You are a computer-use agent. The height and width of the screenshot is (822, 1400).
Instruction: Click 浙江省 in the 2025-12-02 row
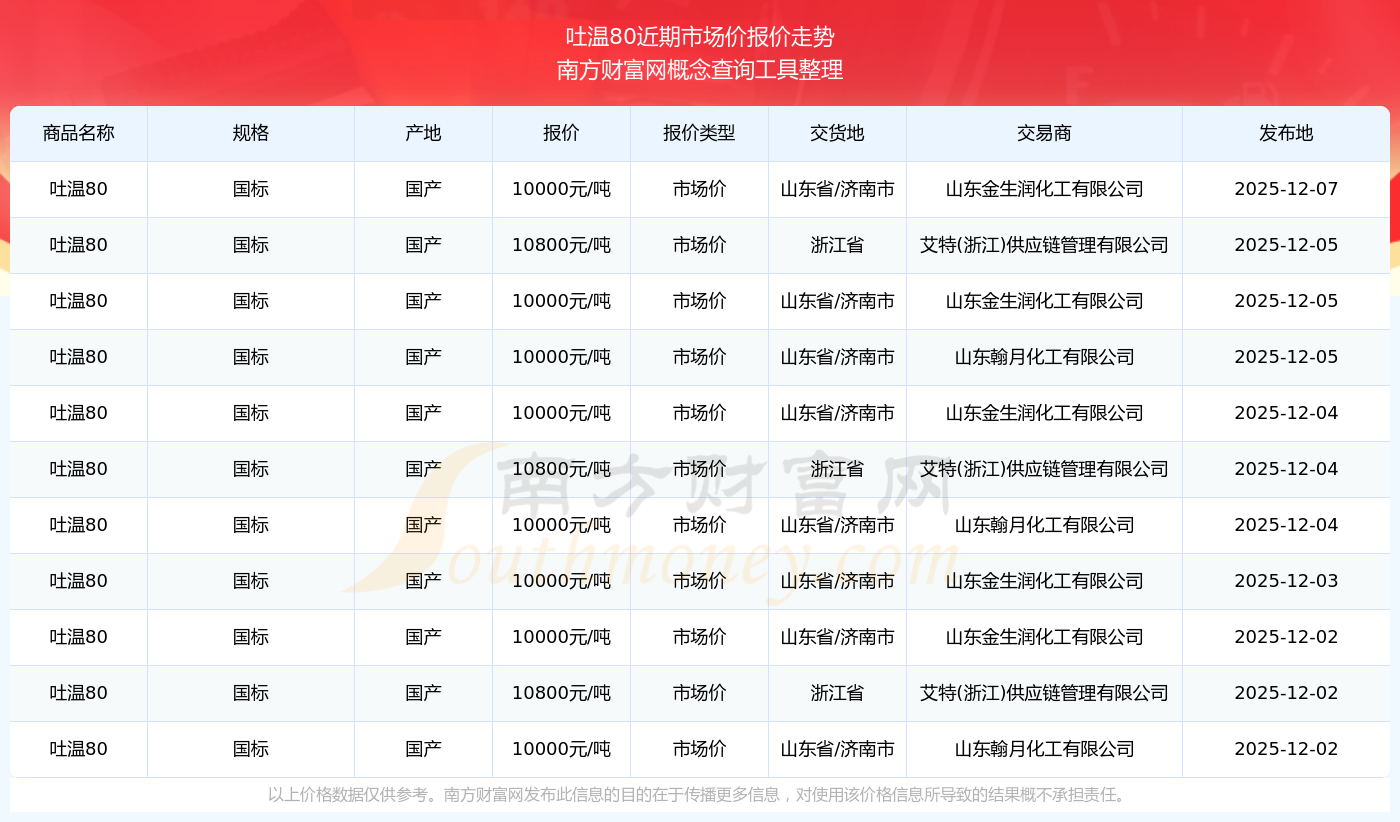(x=837, y=693)
